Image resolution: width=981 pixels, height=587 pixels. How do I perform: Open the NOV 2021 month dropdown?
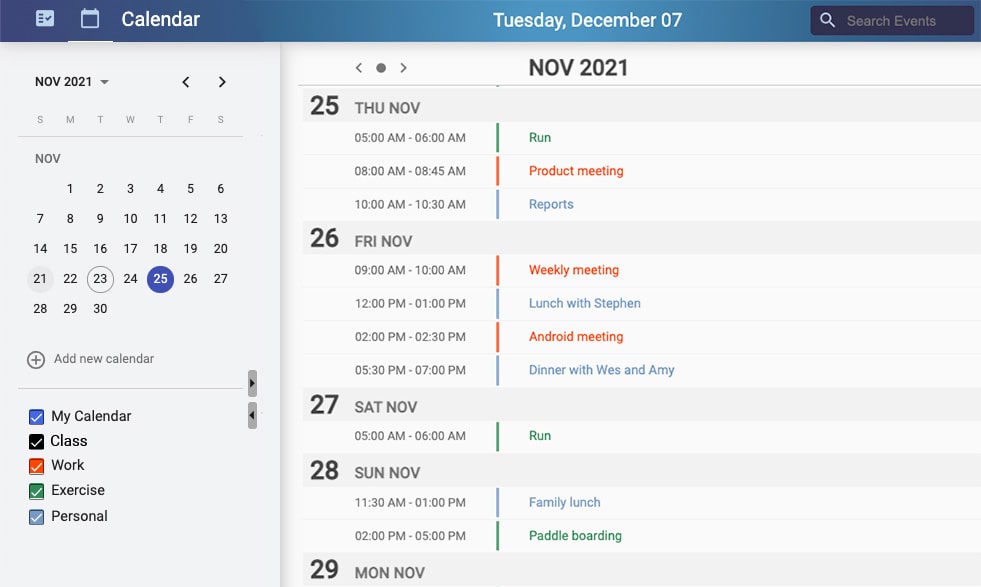[71, 81]
